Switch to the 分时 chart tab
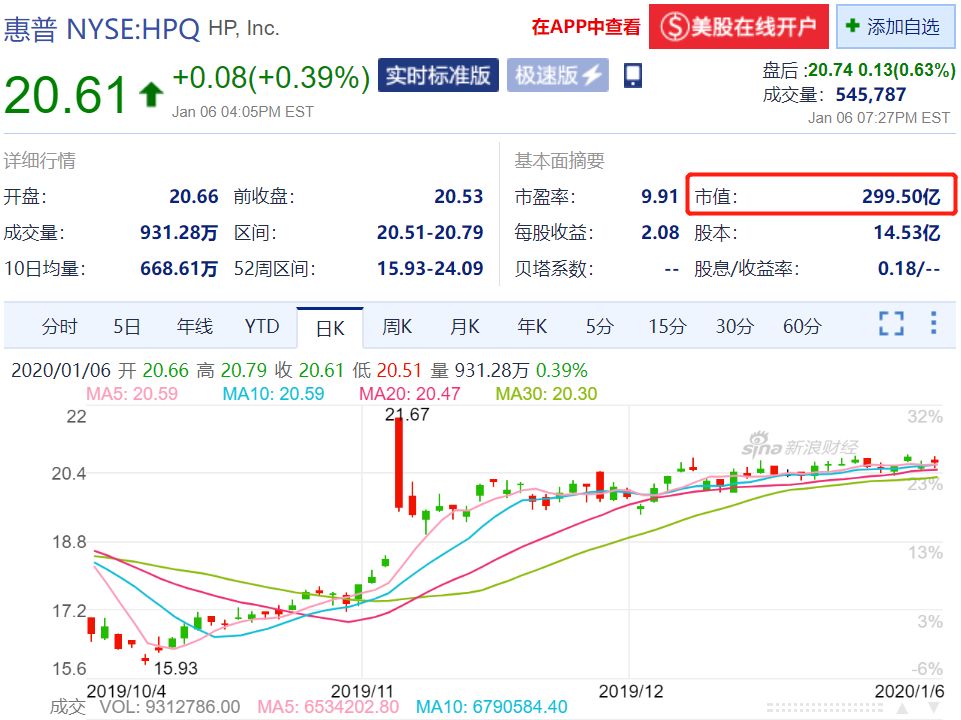The height and width of the screenshot is (720, 961). click(x=59, y=326)
